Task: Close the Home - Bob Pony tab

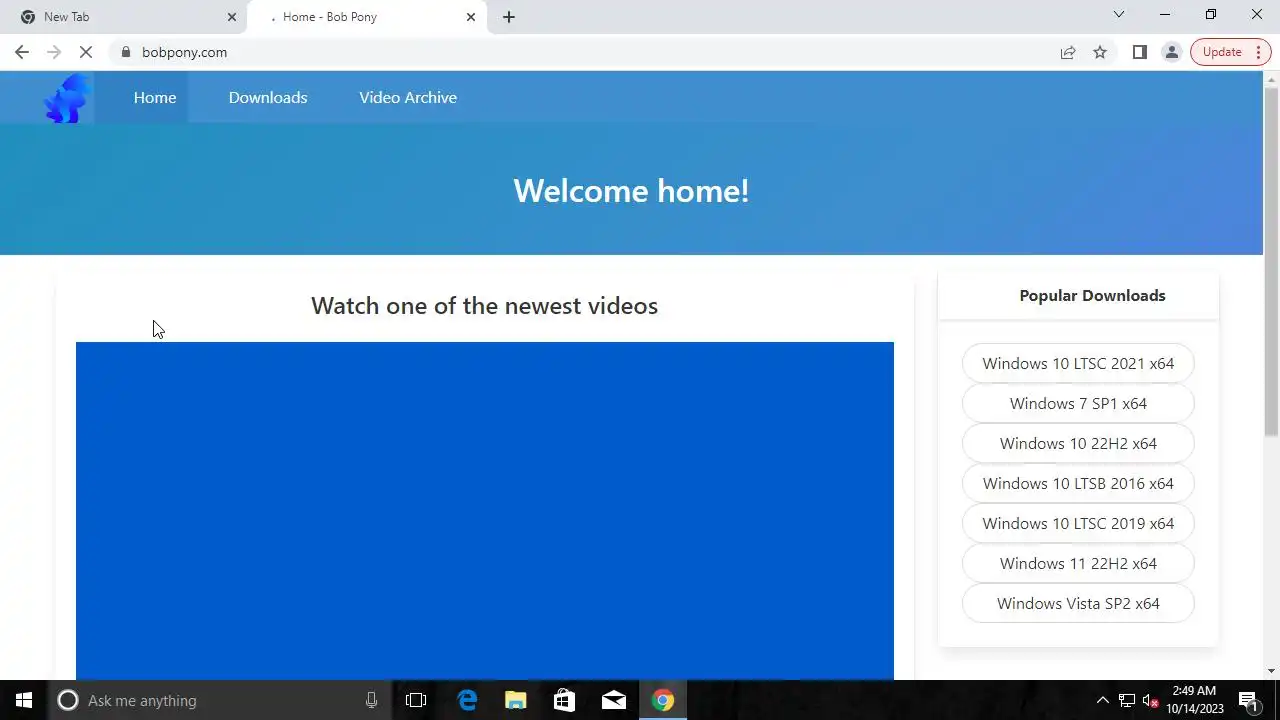Action: 471,17
